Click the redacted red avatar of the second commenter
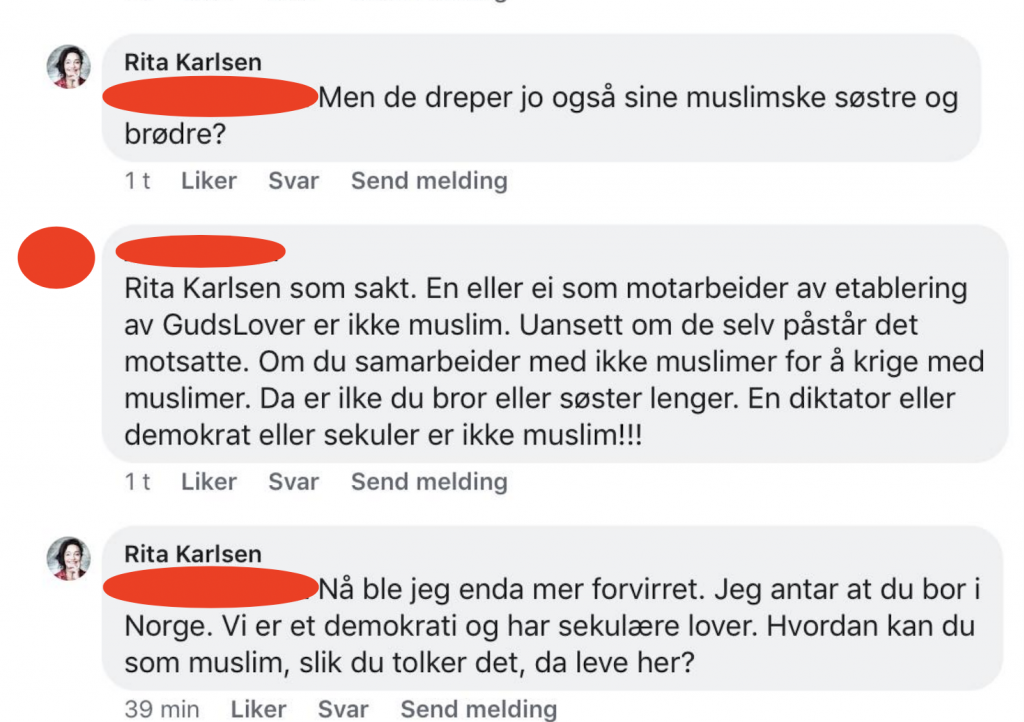 (x=57, y=257)
